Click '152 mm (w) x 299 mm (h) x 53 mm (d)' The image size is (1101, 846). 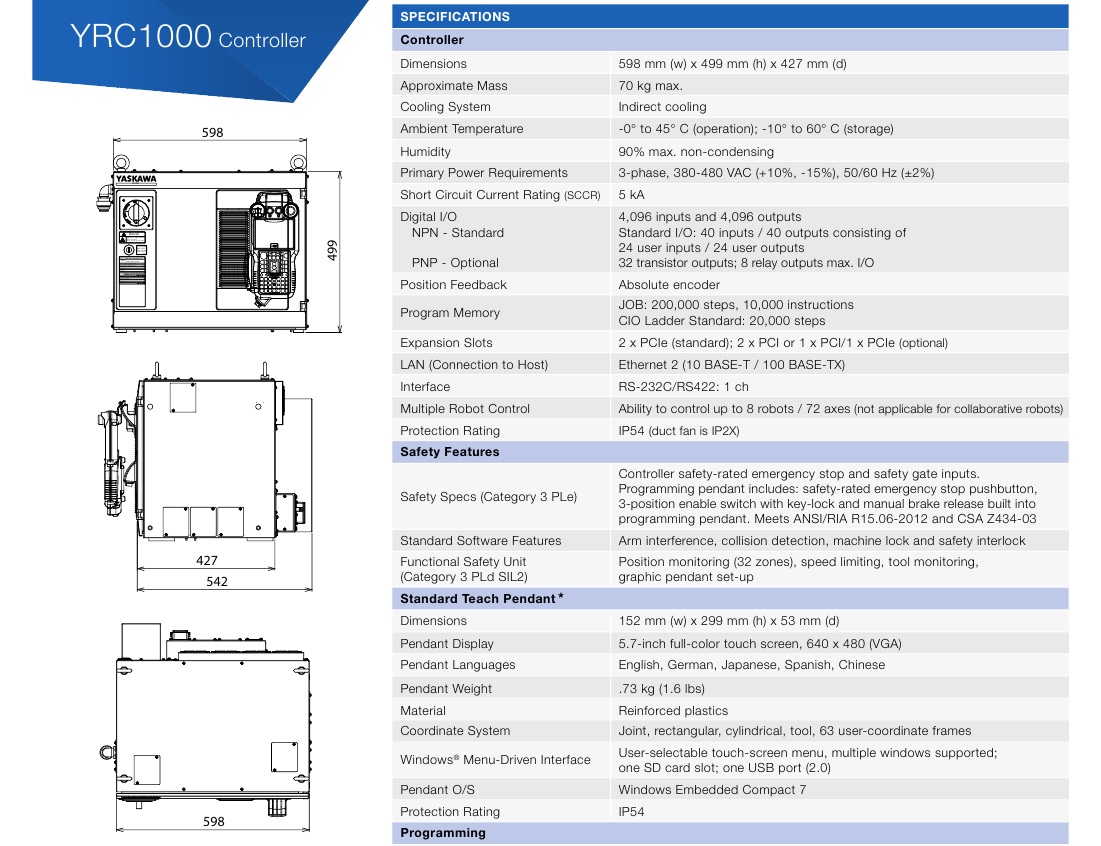click(729, 621)
